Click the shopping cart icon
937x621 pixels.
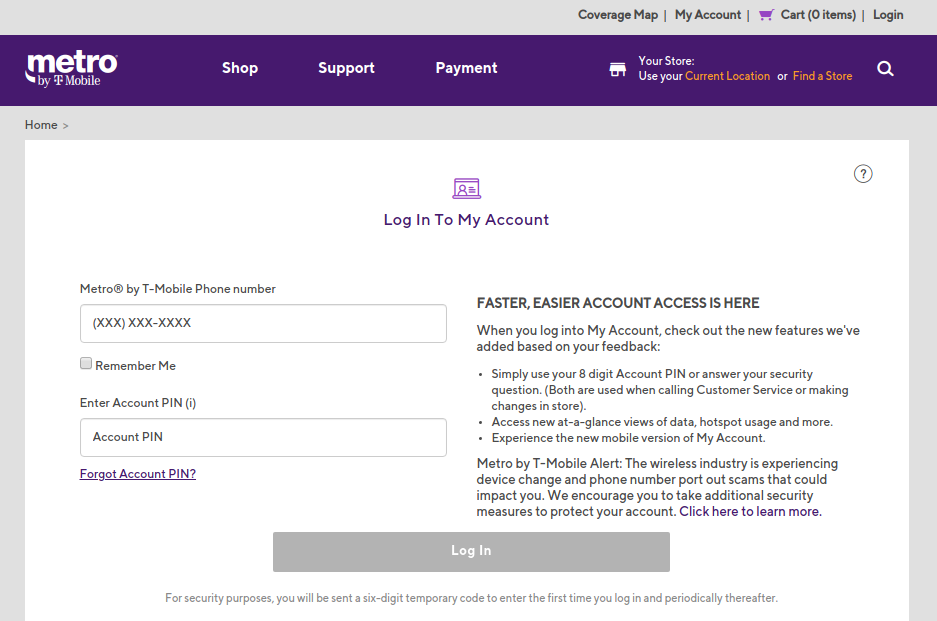coord(765,14)
